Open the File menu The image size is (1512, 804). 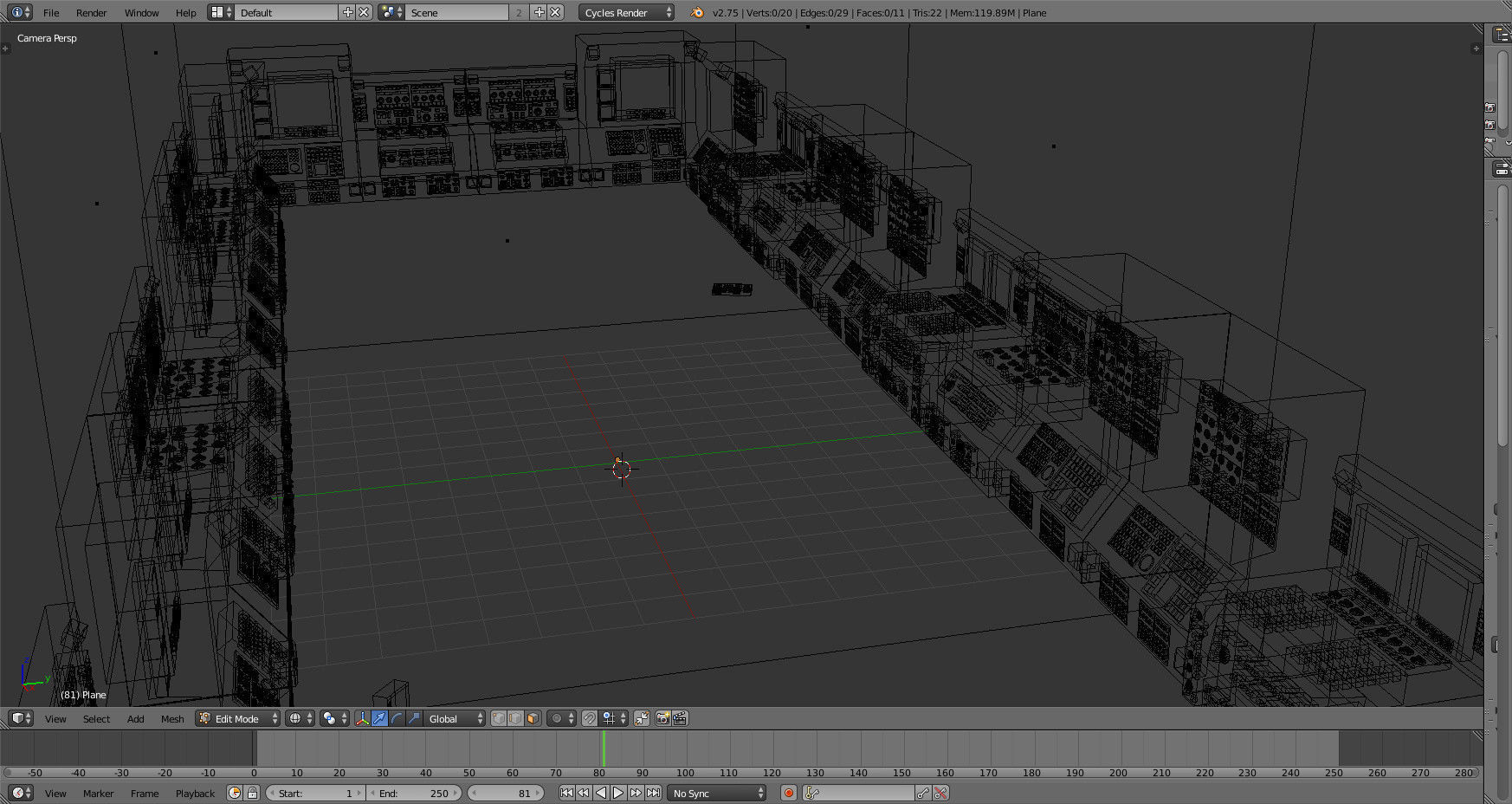coord(51,13)
